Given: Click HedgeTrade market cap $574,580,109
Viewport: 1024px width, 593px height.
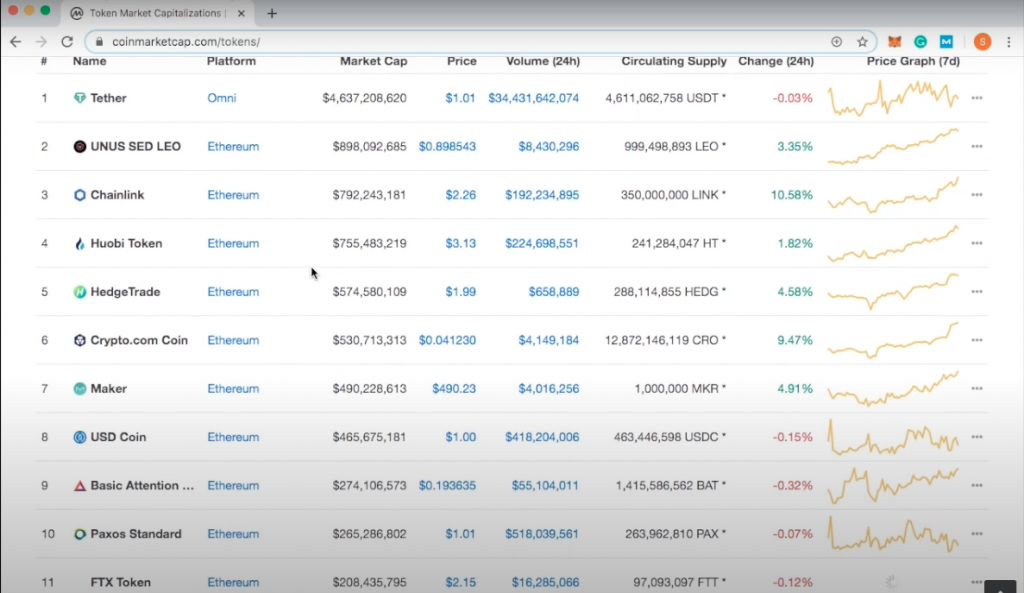Looking at the screenshot, I should [x=370, y=291].
